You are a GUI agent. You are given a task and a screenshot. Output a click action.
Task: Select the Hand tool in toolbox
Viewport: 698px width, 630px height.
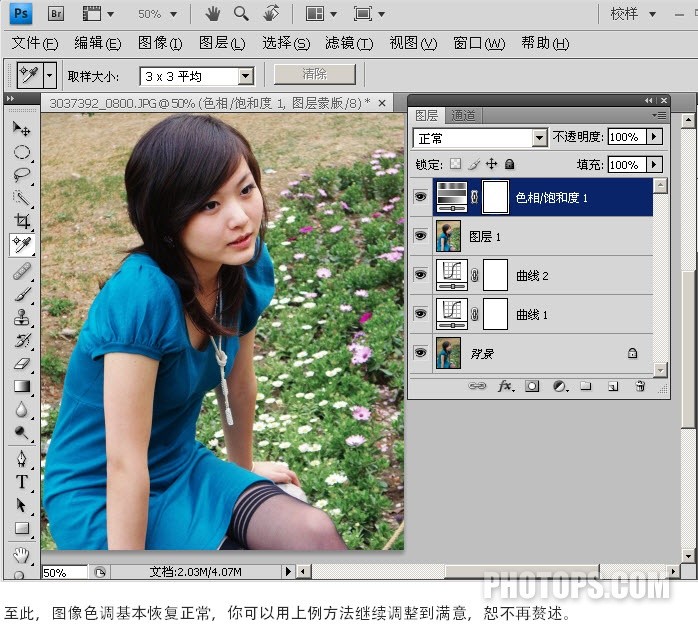click(21, 555)
